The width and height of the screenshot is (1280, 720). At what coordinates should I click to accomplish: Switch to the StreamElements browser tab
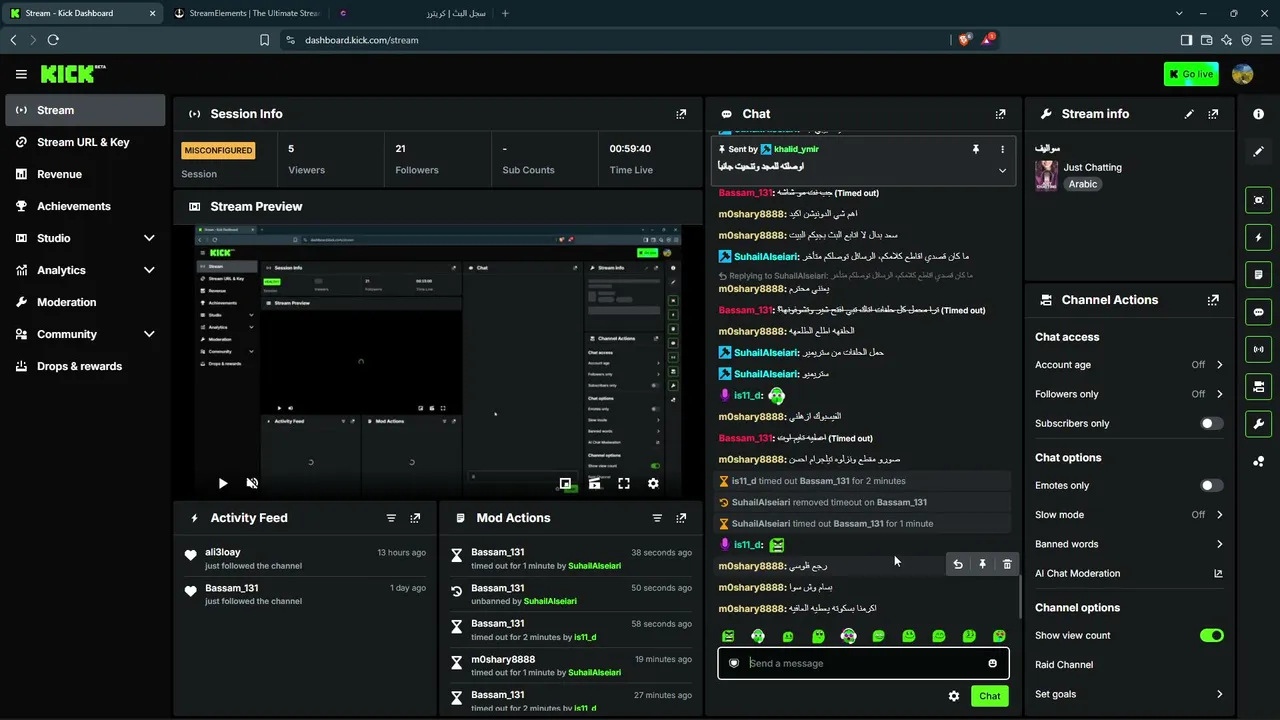point(246,13)
